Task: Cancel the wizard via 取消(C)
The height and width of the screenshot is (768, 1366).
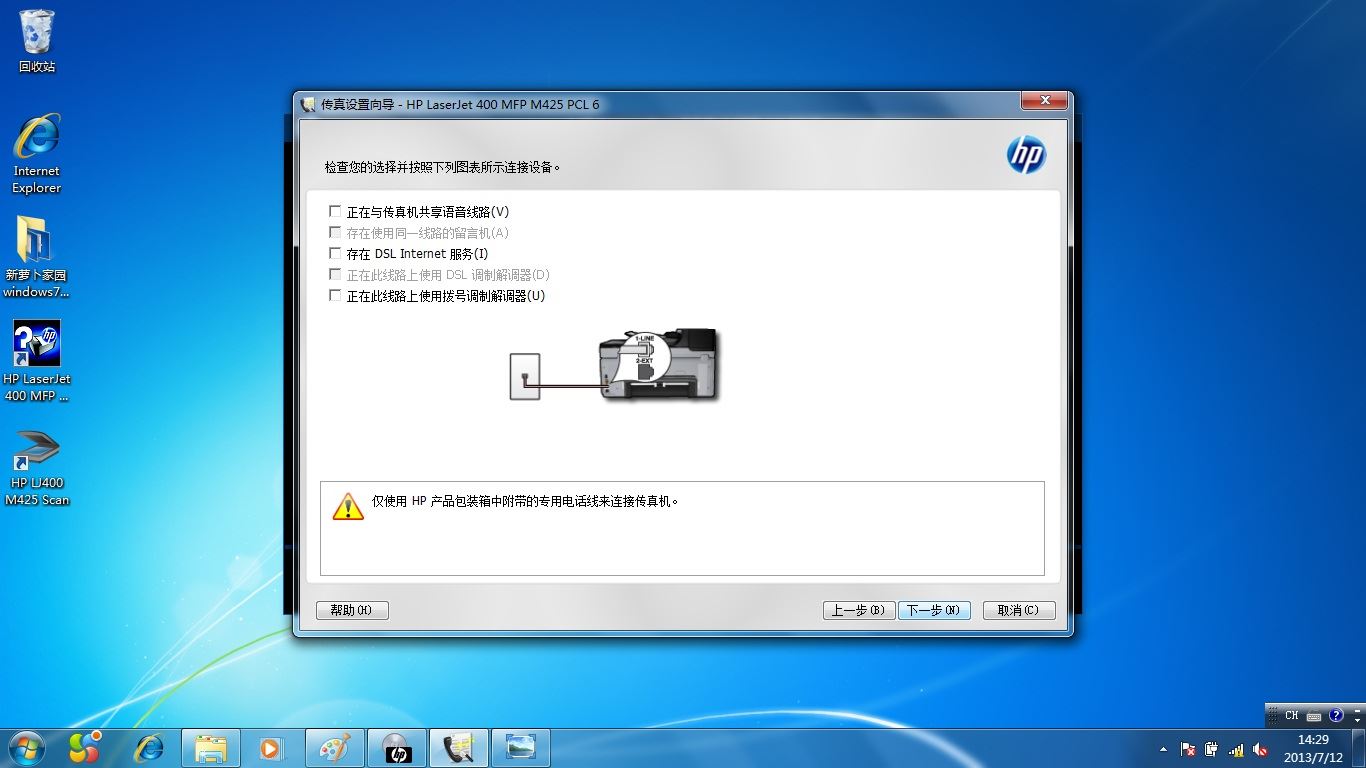Action: 1019,610
